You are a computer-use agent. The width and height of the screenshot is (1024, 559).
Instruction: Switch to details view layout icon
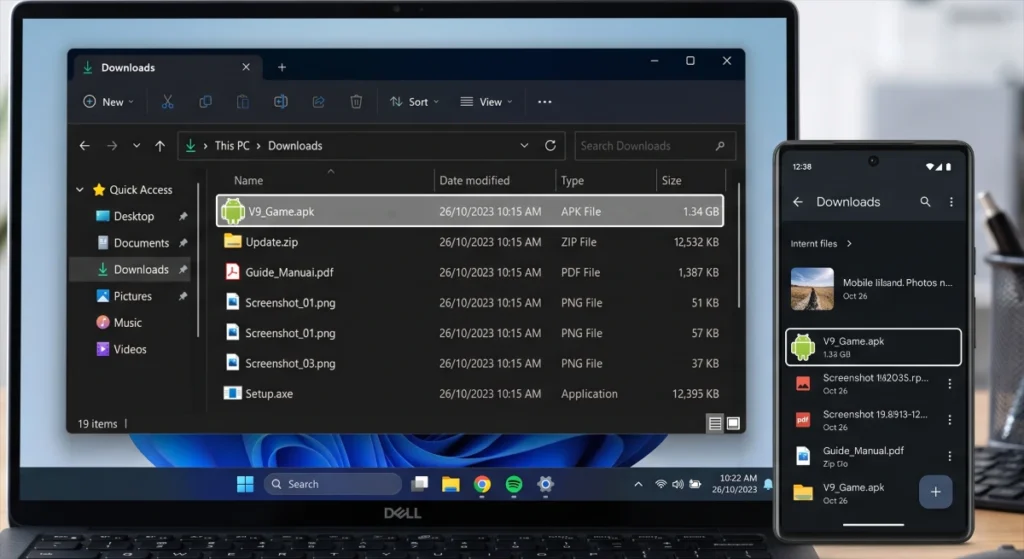coord(715,423)
